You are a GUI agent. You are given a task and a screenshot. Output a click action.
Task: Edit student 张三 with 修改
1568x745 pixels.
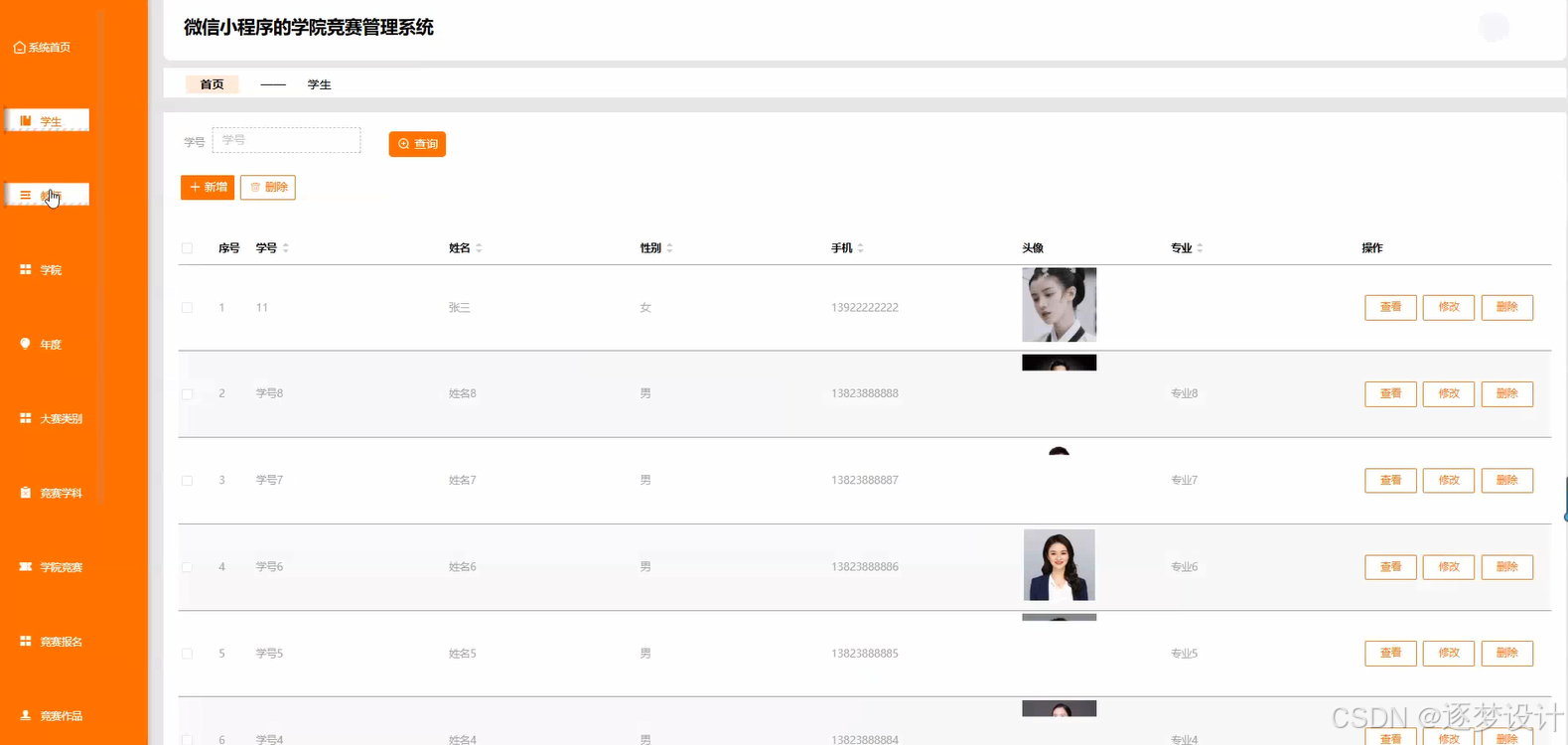pyautogui.click(x=1449, y=307)
